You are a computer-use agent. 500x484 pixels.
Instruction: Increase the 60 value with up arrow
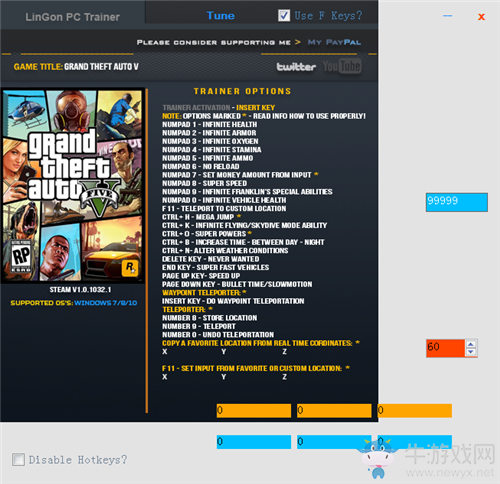[471, 344]
